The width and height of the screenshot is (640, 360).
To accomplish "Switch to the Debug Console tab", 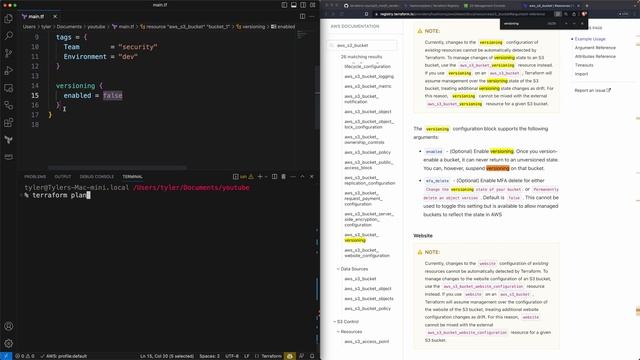I will [x=97, y=177].
